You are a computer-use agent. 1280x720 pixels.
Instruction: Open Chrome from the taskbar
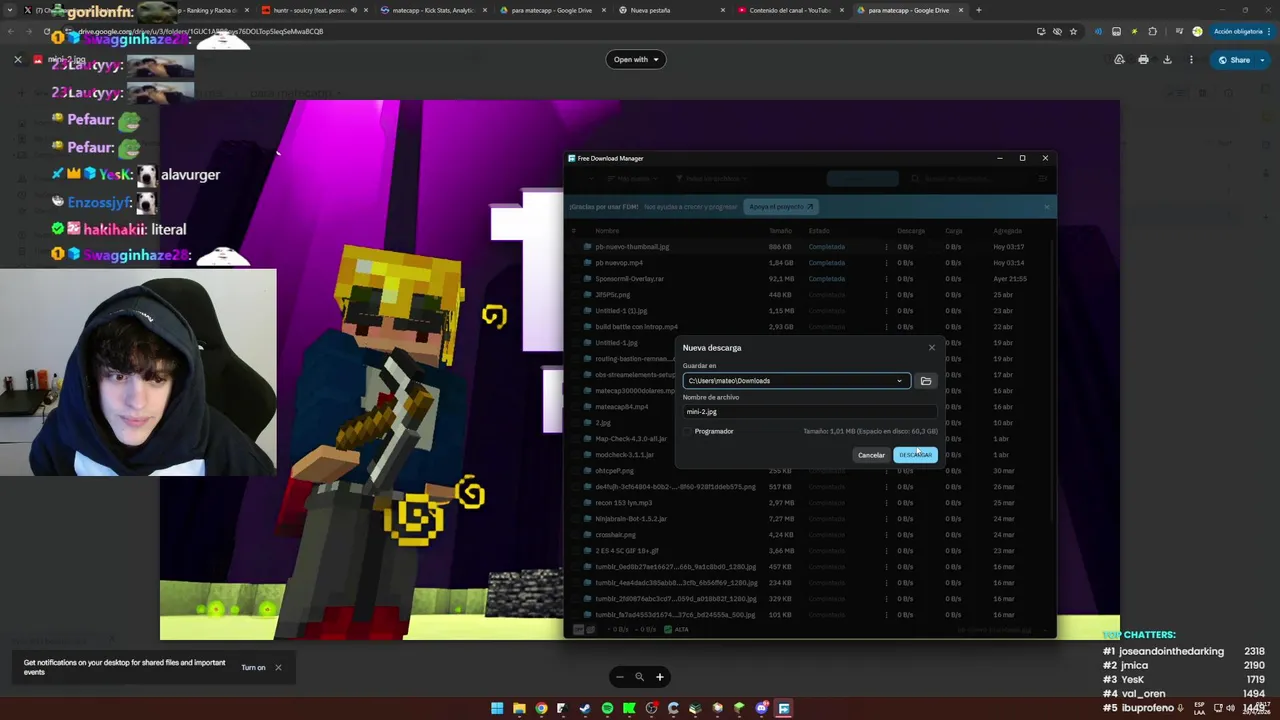click(x=541, y=709)
